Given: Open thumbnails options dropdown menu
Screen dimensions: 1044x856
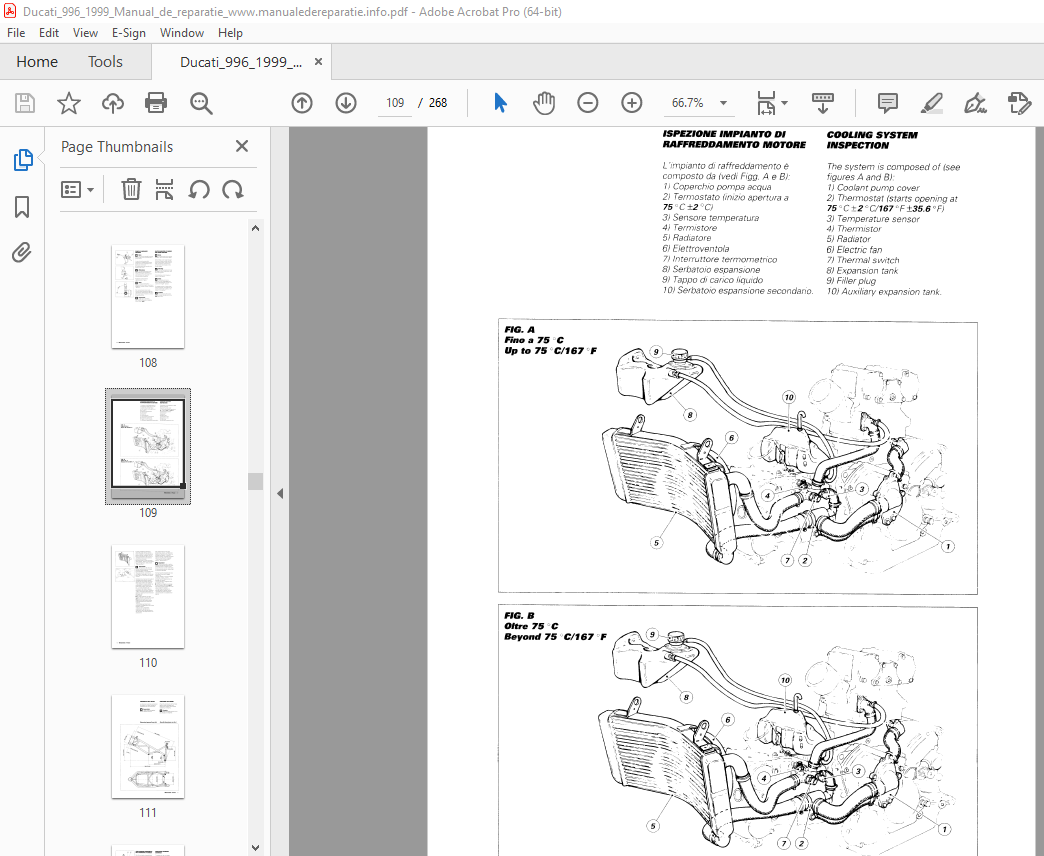Looking at the screenshot, I should pyautogui.click(x=77, y=190).
